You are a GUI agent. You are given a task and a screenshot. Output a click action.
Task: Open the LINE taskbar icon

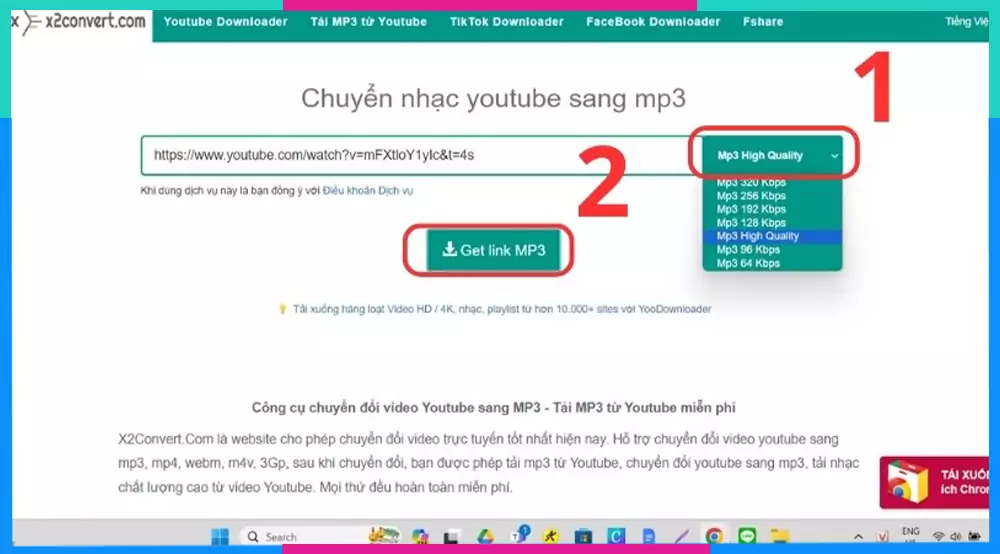tap(747, 537)
